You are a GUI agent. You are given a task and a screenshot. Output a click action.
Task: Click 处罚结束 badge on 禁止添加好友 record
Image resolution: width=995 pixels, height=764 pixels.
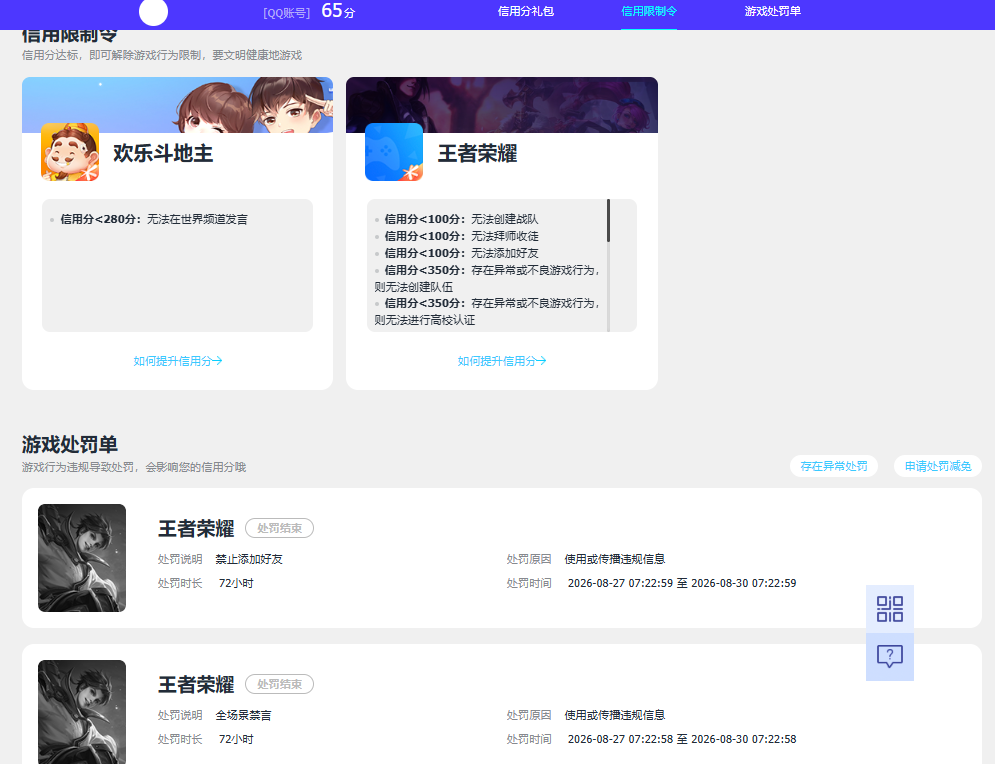(279, 529)
